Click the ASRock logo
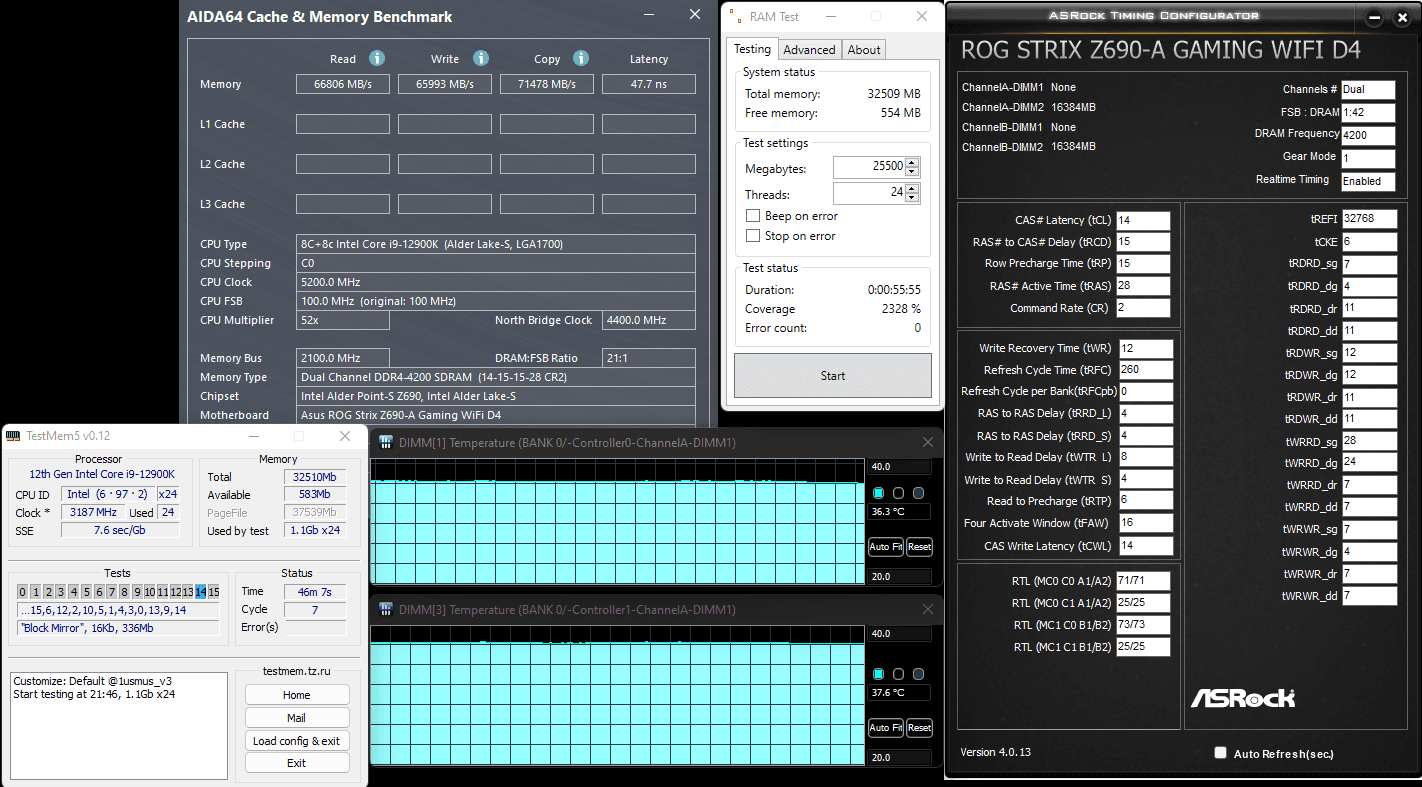The width and height of the screenshot is (1422, 787). point(1242,697)
